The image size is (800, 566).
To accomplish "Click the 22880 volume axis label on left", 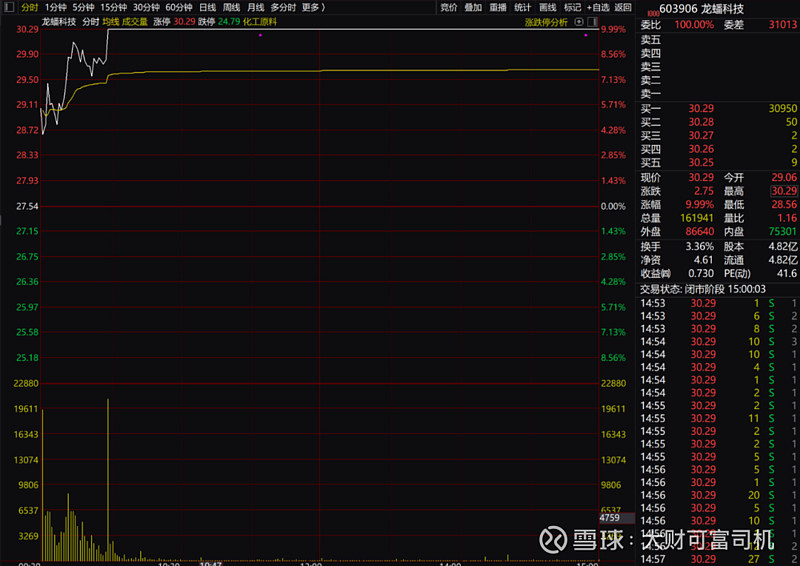I will [26, 383].
